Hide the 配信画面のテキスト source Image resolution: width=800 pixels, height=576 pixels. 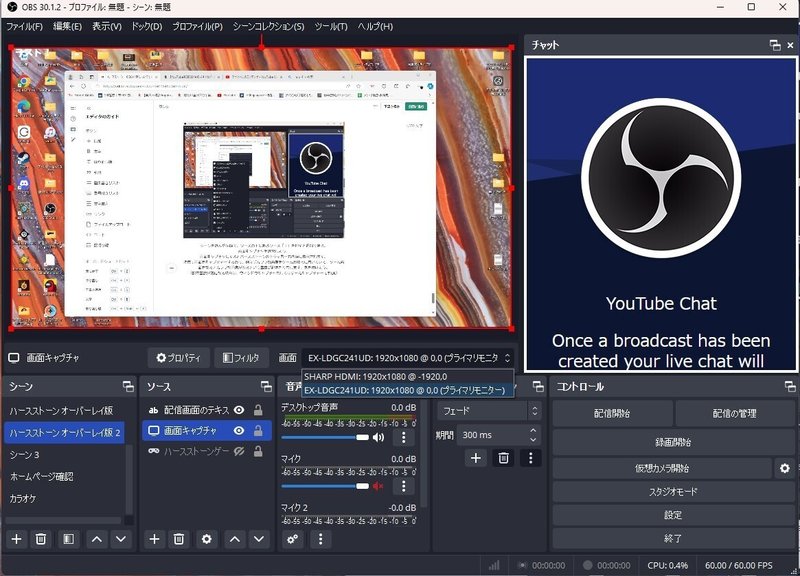tap(239, 410)
